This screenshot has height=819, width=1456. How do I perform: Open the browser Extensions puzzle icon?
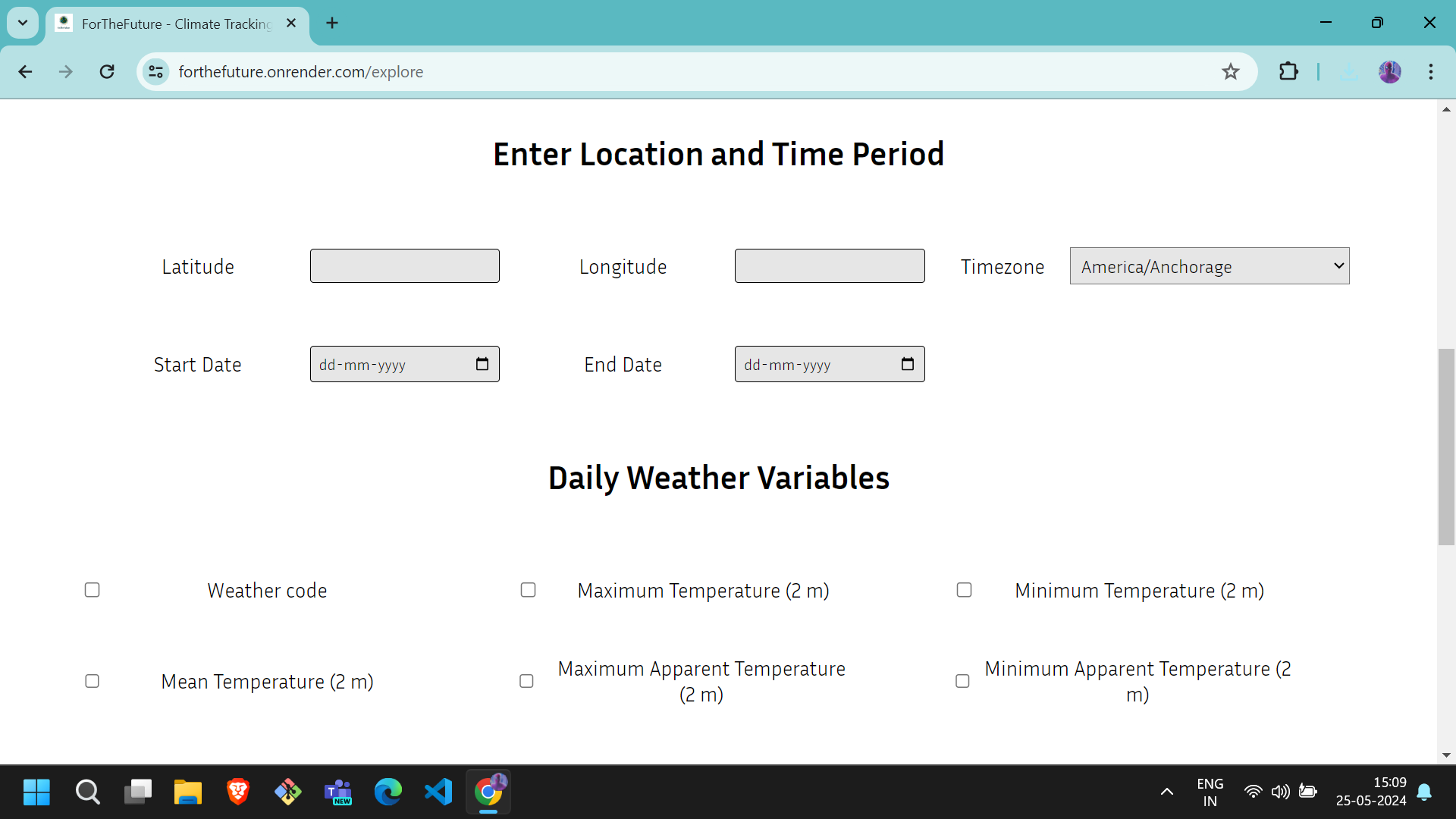click(x=1288, y=72)
